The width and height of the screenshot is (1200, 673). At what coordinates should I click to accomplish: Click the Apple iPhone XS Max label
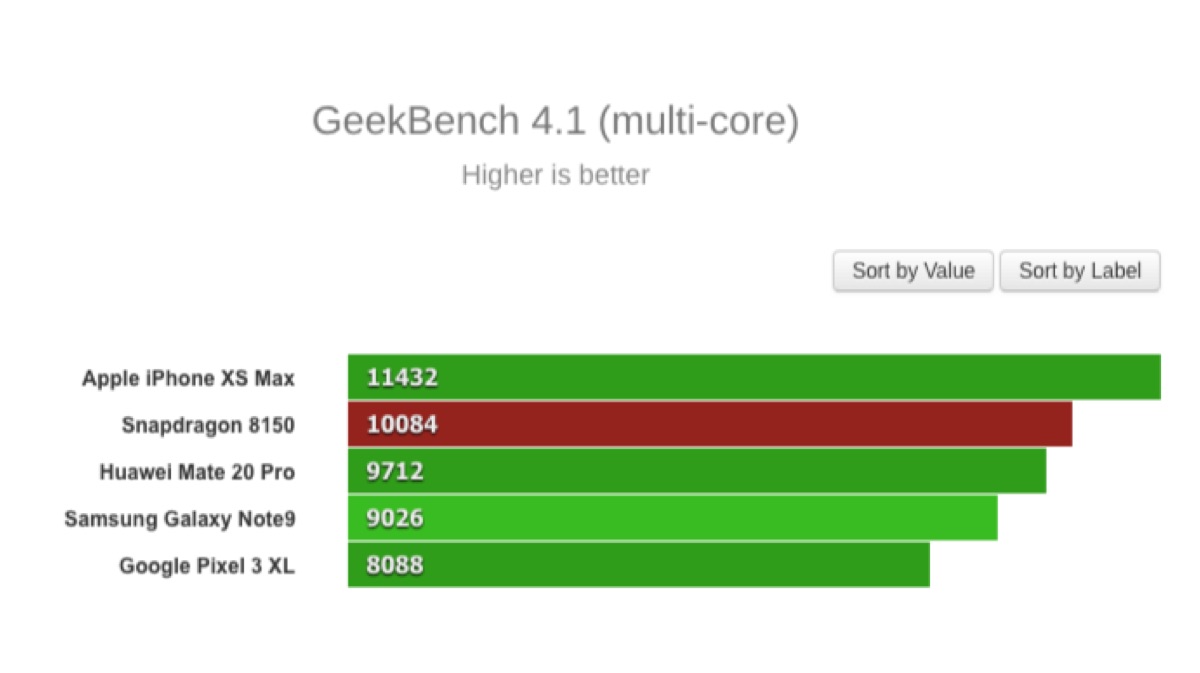click(189, 378)
